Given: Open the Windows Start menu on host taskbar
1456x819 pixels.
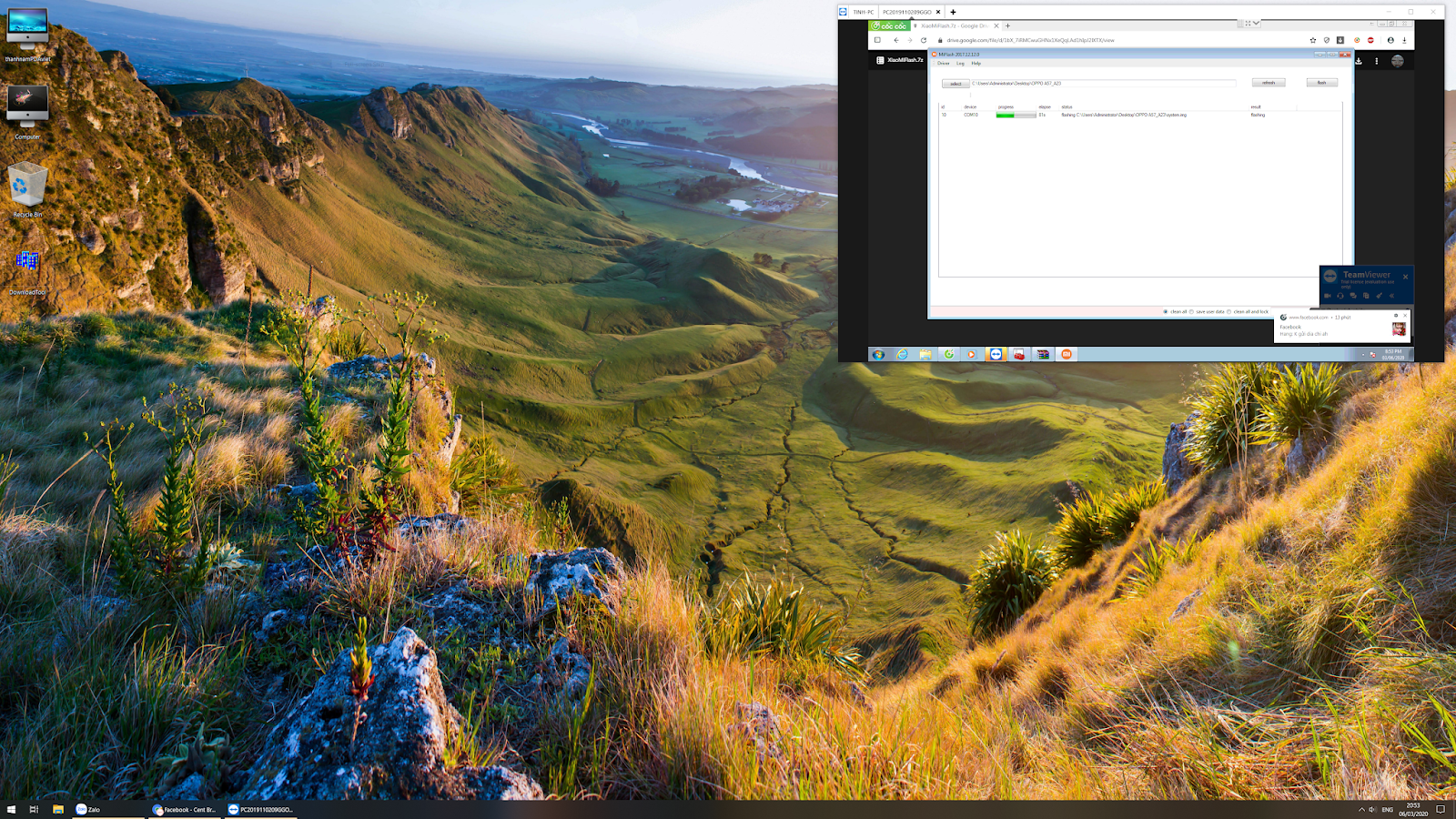Looking at the screenshot, I should pyautogui.click(x=11, y=809).
